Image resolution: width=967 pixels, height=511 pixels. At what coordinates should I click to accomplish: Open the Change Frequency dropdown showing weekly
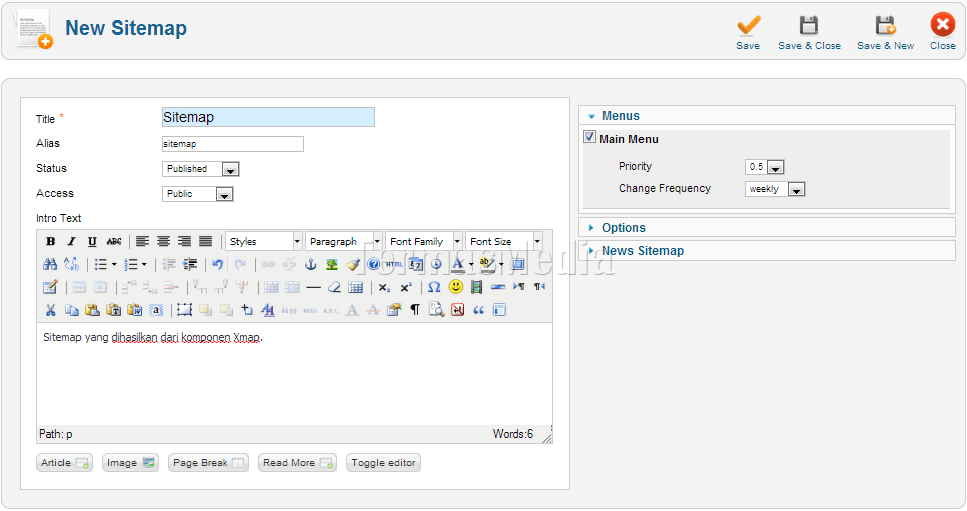(775, 189)
